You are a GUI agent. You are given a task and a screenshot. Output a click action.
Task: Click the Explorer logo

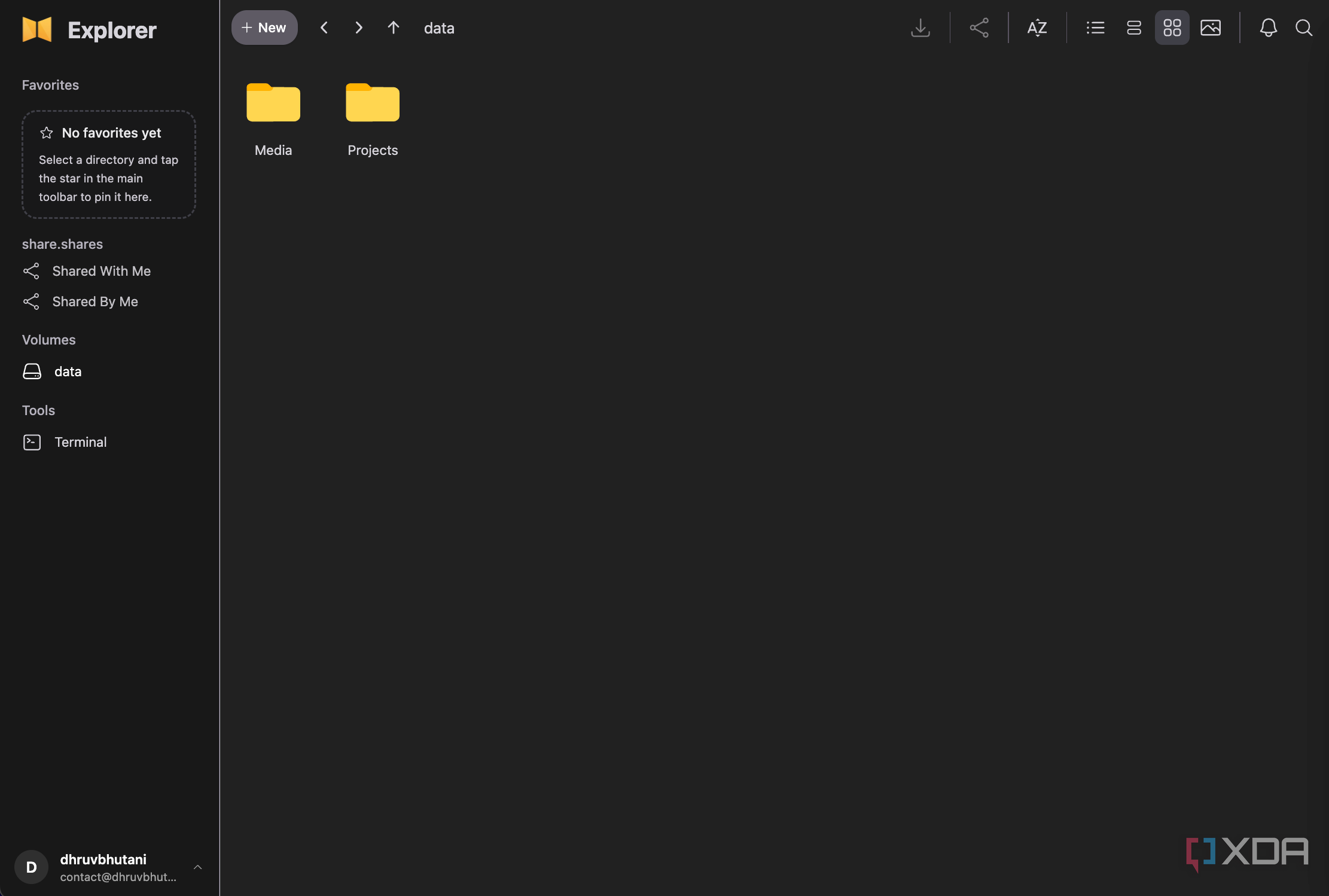click(x=89, y=29)
